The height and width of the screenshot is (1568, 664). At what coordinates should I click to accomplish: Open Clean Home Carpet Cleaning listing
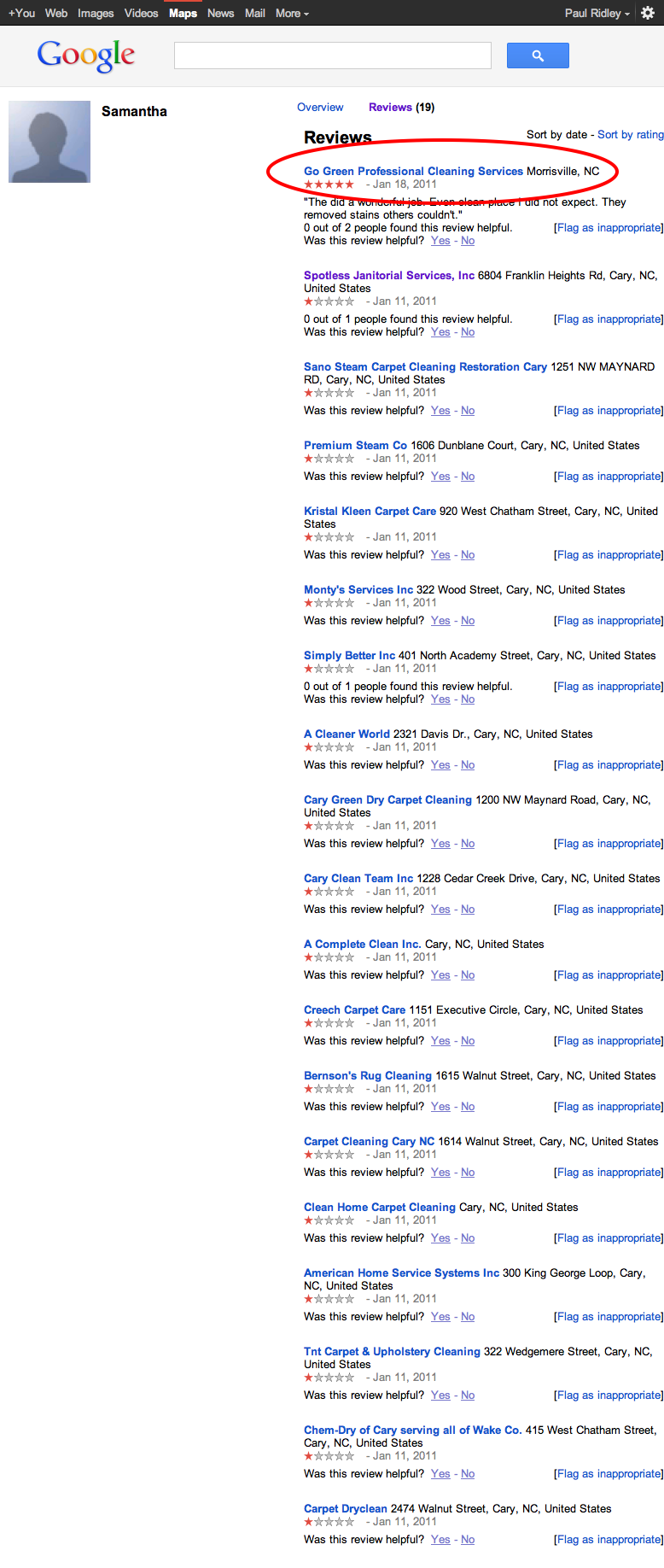pyautogui.click(x=380, y=1208)
